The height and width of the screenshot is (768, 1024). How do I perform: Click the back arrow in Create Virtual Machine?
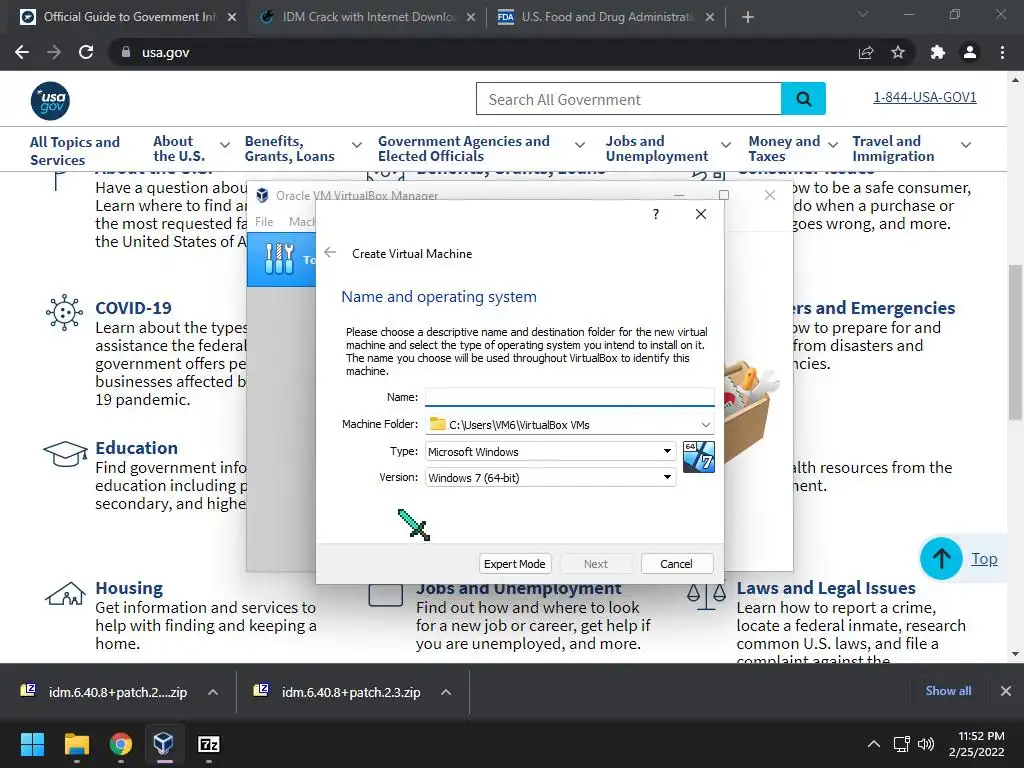(330, 253)
